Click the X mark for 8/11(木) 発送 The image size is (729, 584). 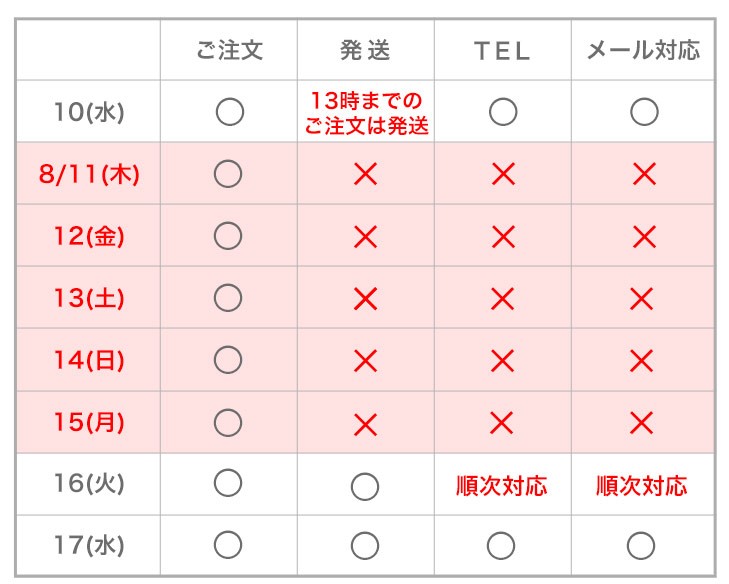tap(365, 175)
